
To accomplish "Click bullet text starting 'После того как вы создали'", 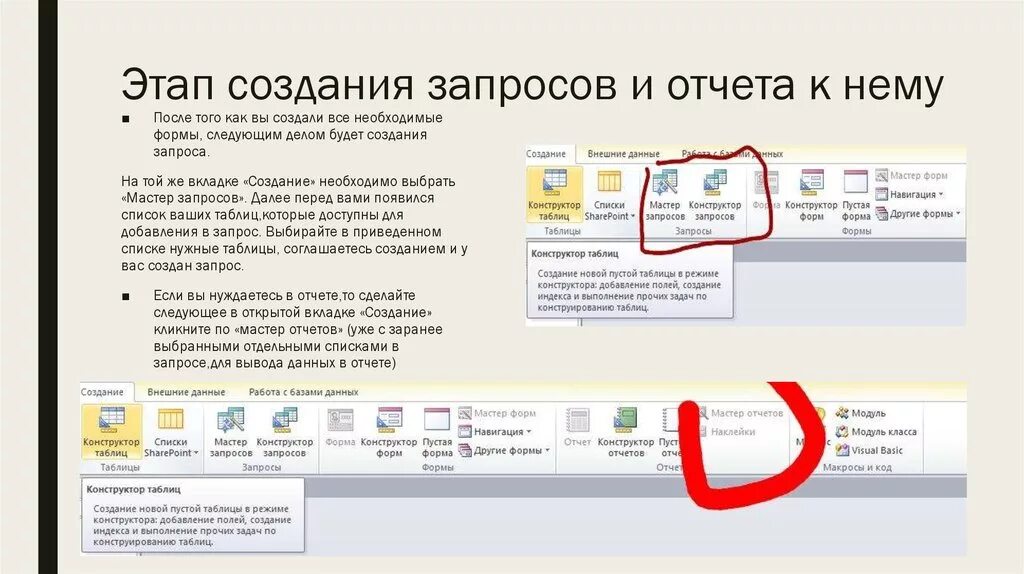I will coord(298,135).
